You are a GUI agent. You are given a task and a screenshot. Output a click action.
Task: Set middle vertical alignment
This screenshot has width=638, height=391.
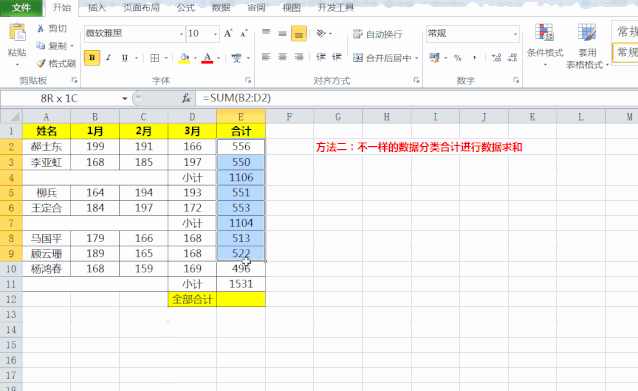282,33
